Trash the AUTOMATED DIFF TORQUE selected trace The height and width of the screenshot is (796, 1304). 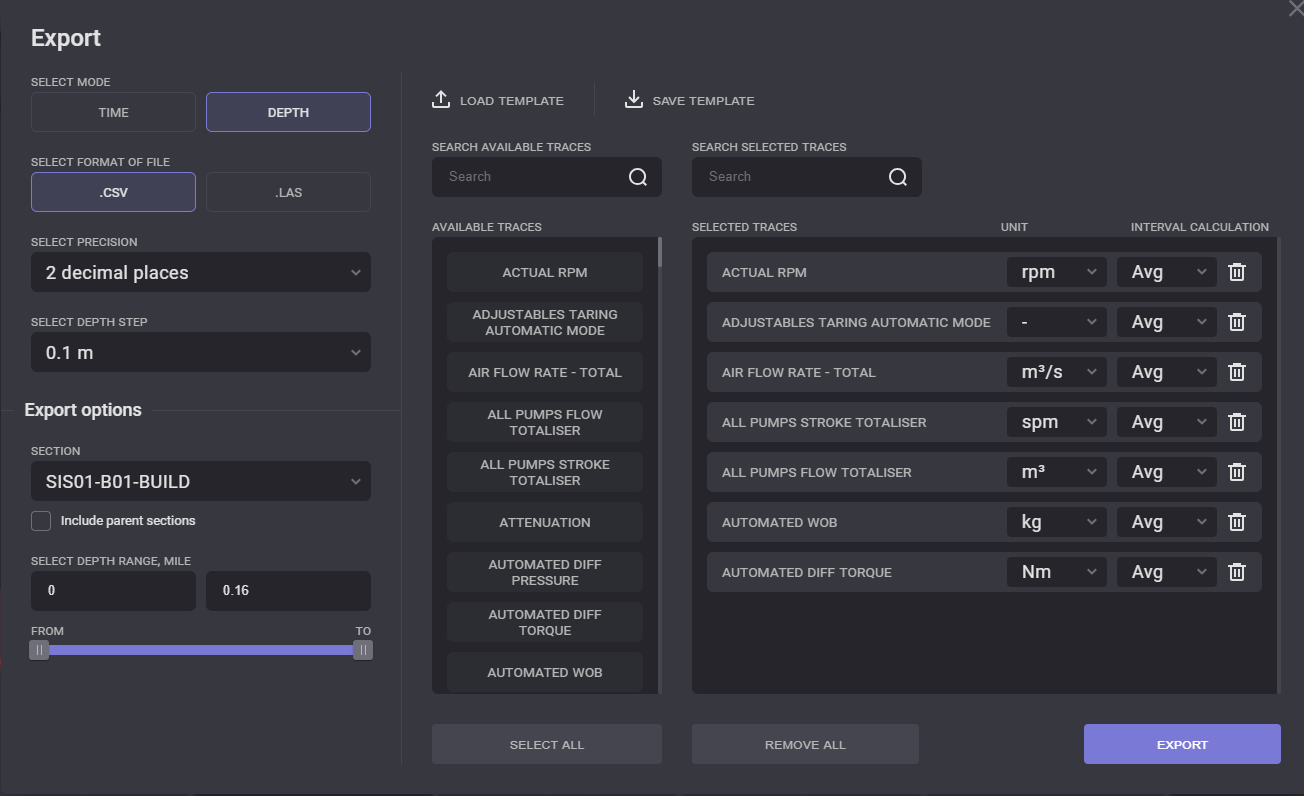click(1237, 572)
